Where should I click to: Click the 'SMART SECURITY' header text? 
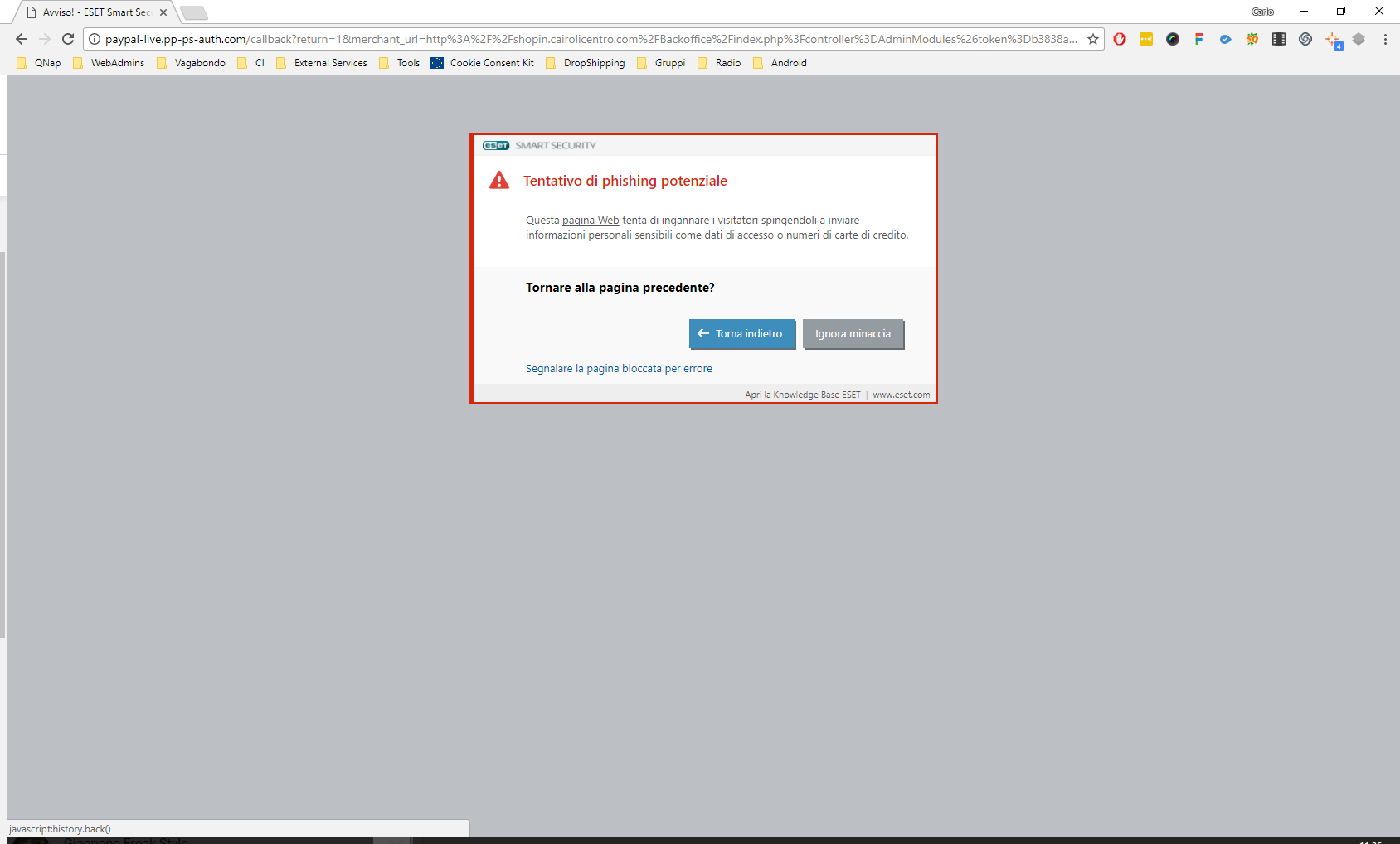click(556, 145)
